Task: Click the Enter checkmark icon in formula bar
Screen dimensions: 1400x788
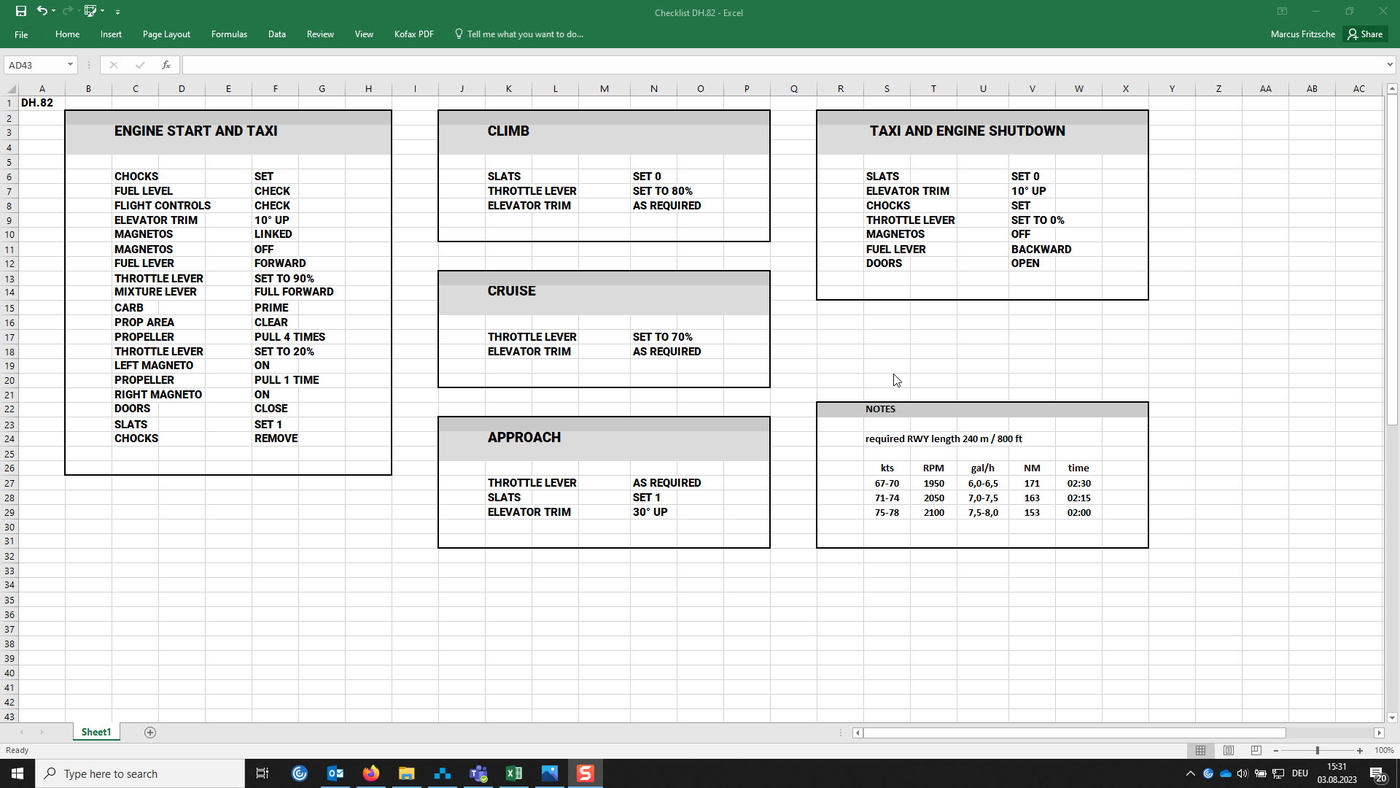Action: coord(139,65)
